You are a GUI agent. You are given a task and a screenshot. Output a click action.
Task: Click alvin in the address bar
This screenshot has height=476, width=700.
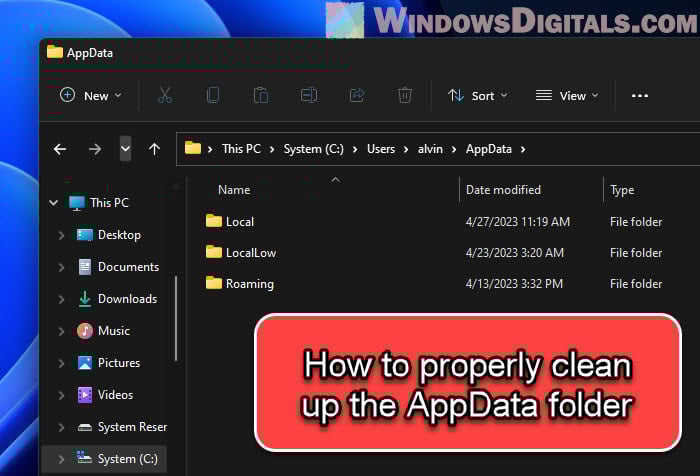pyautogui.click(x=430, y=149)
